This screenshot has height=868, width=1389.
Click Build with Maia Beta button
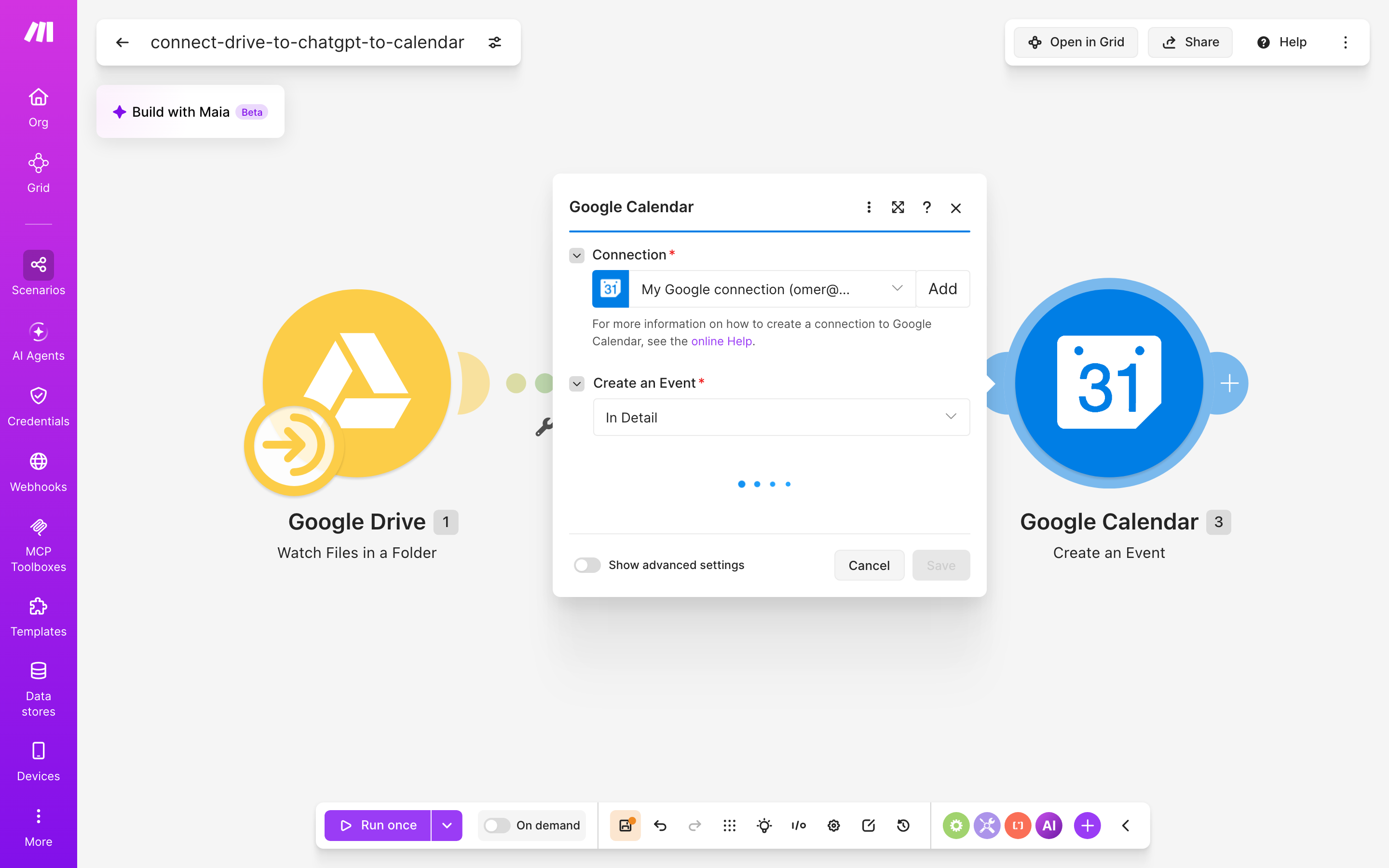pyautogui.click(x=191, y=112)
